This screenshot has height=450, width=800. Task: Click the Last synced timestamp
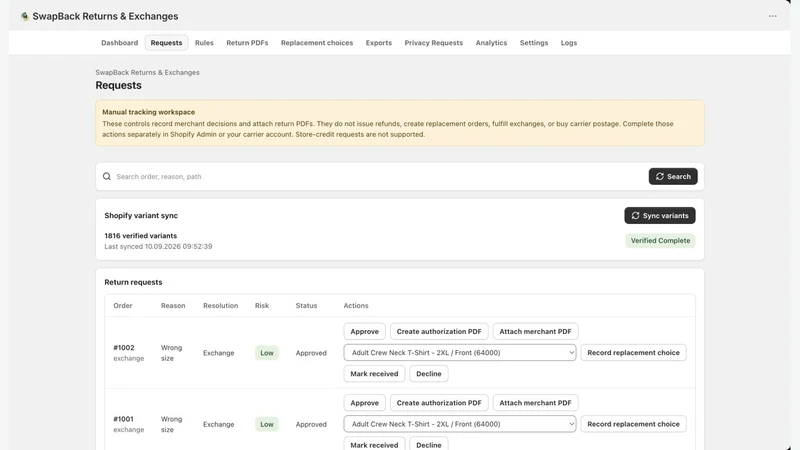158,246
